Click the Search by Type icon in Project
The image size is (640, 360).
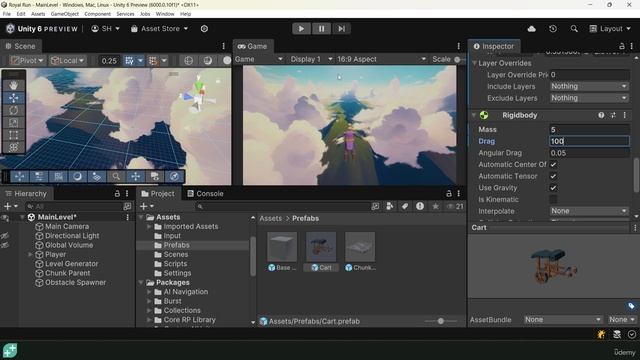pyautogui.click(x=389, y=207)
